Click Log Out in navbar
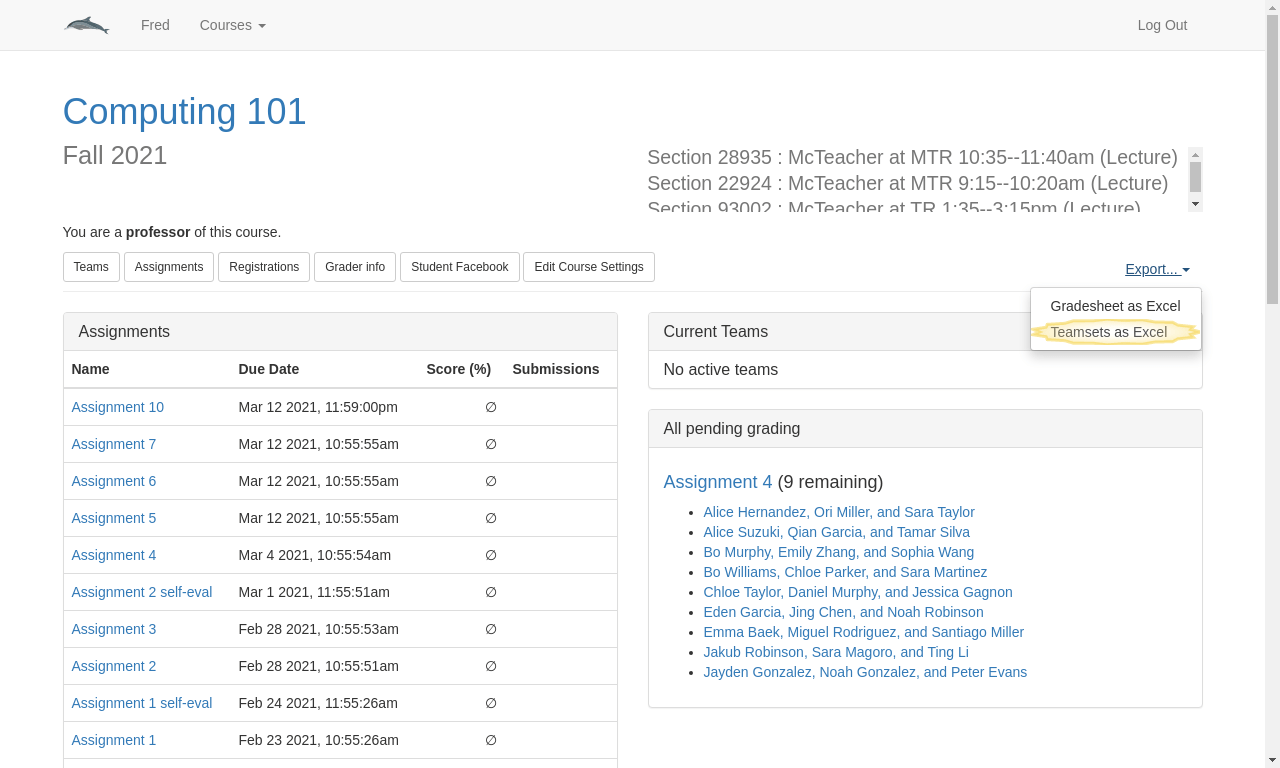This screenshot has height=768, width=1280. [x=1161, y=25]
